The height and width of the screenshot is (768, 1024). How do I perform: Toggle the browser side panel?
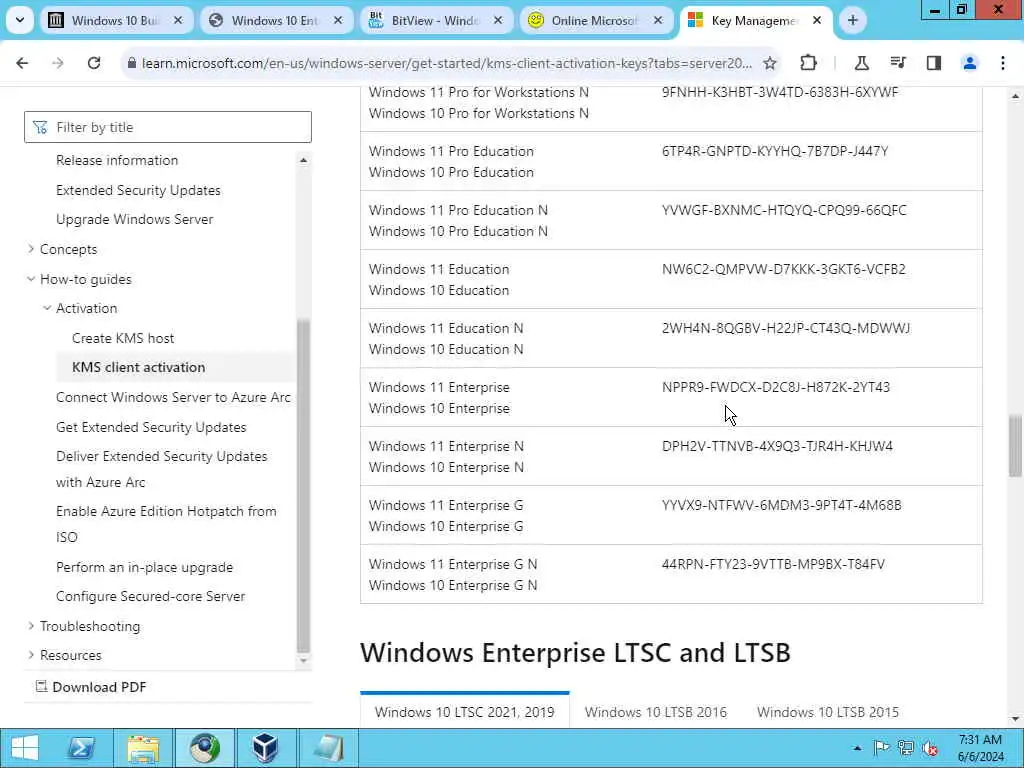coord(934,63)
